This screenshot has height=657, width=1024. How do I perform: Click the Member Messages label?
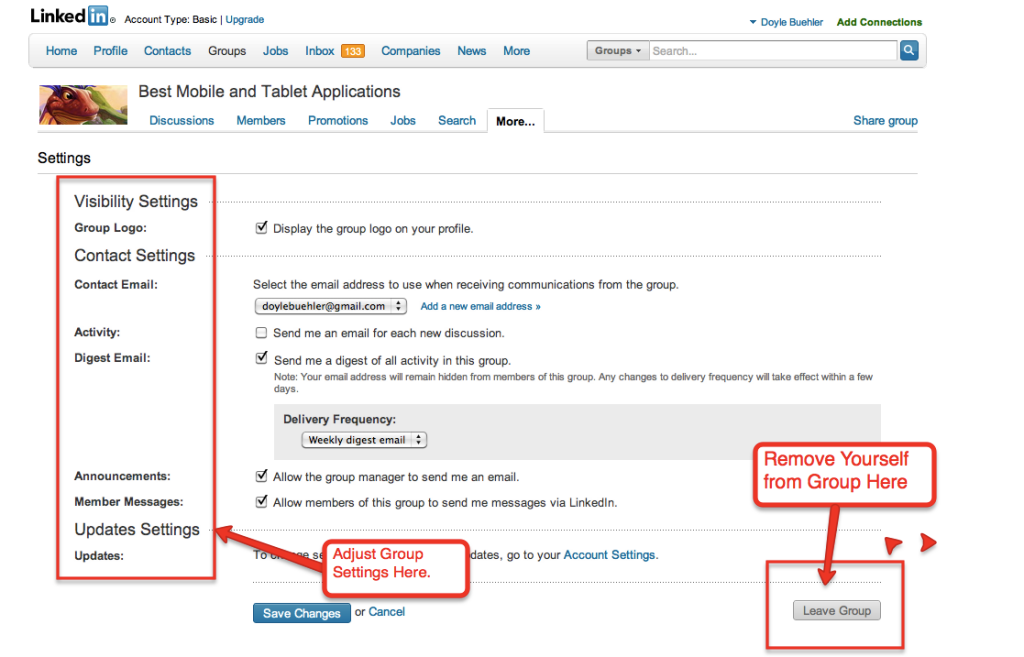tap(129, 502)
